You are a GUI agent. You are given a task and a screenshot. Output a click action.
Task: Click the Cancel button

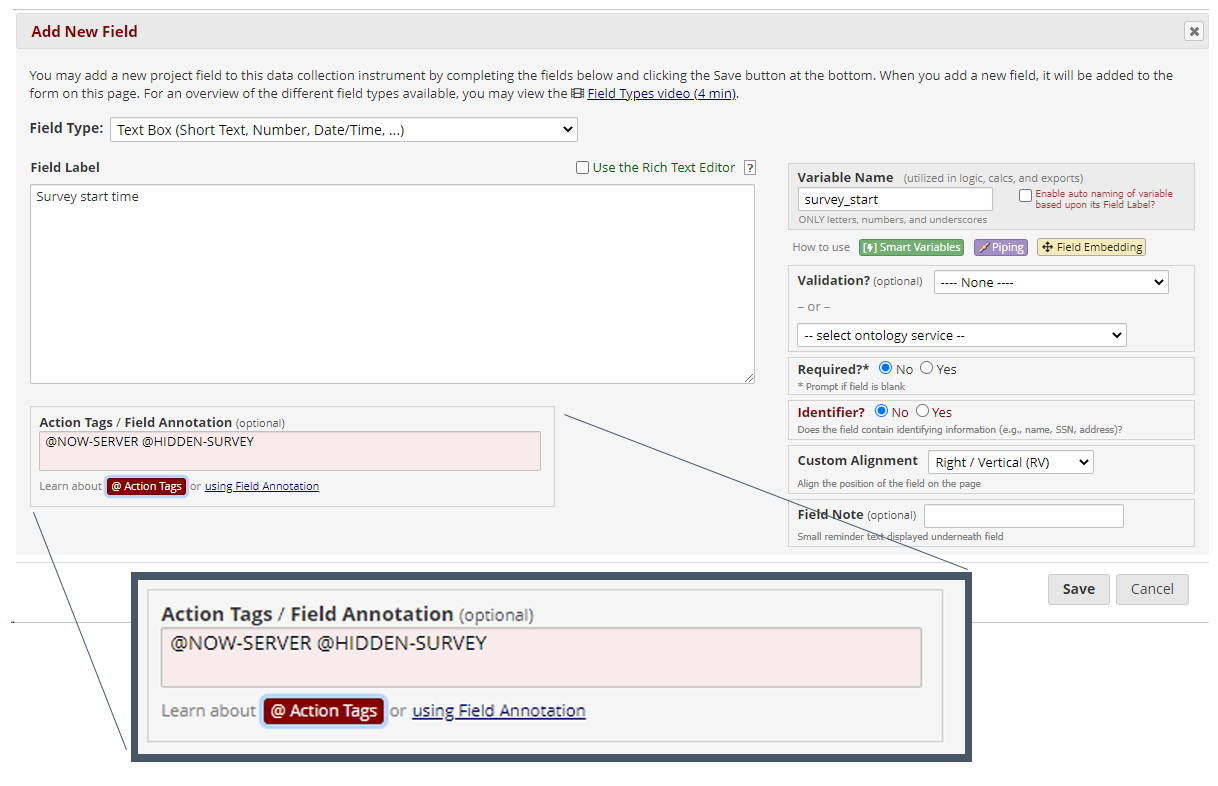coord(1151,589)
